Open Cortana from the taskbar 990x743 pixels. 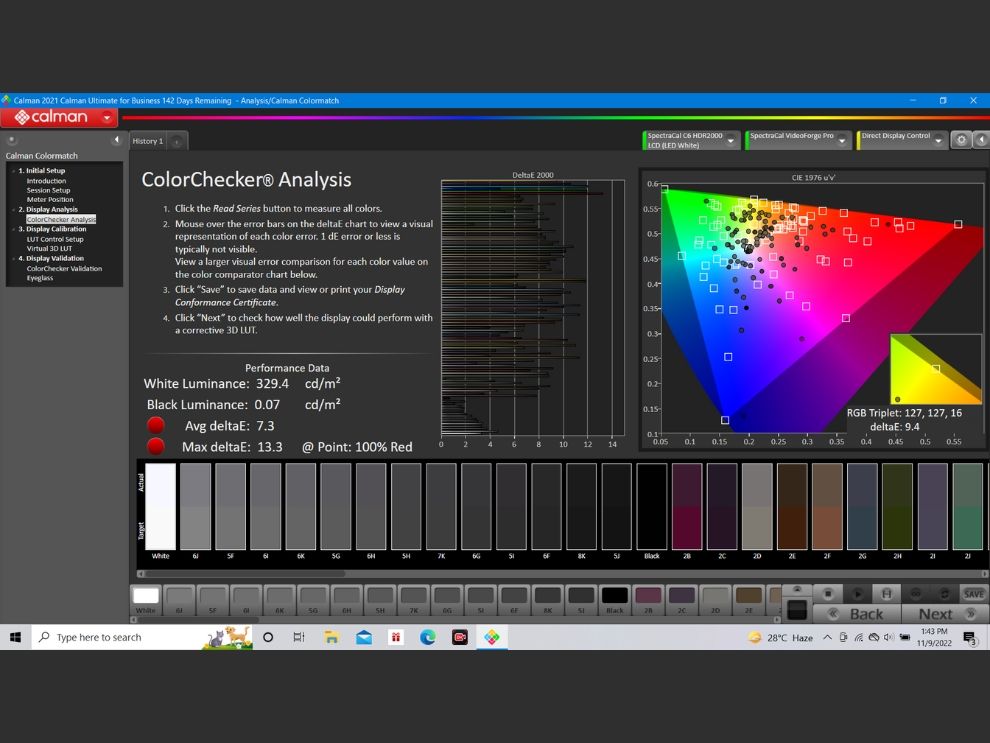coord(268,638)
